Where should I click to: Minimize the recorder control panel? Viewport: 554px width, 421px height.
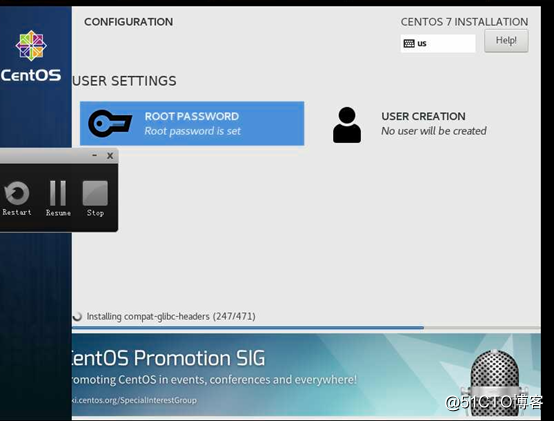[94, 155]
